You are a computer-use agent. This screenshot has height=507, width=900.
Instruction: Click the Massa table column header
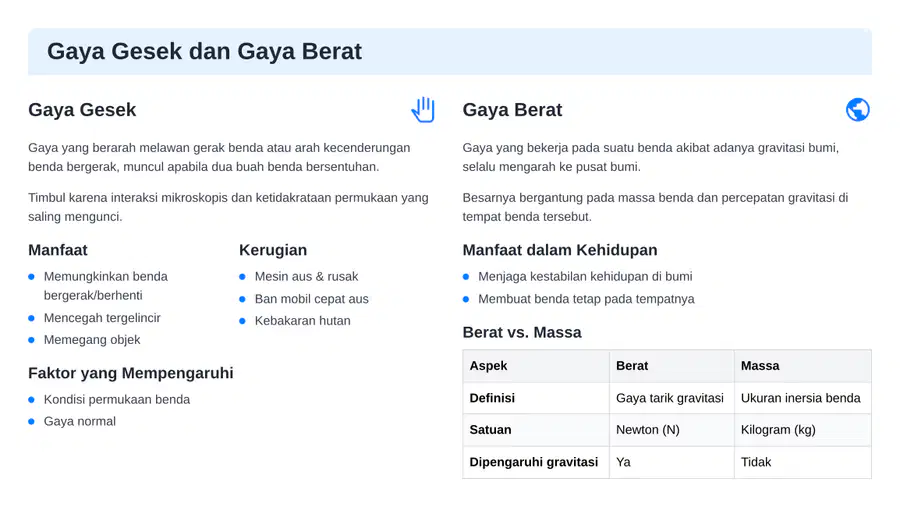click(802, 366)
